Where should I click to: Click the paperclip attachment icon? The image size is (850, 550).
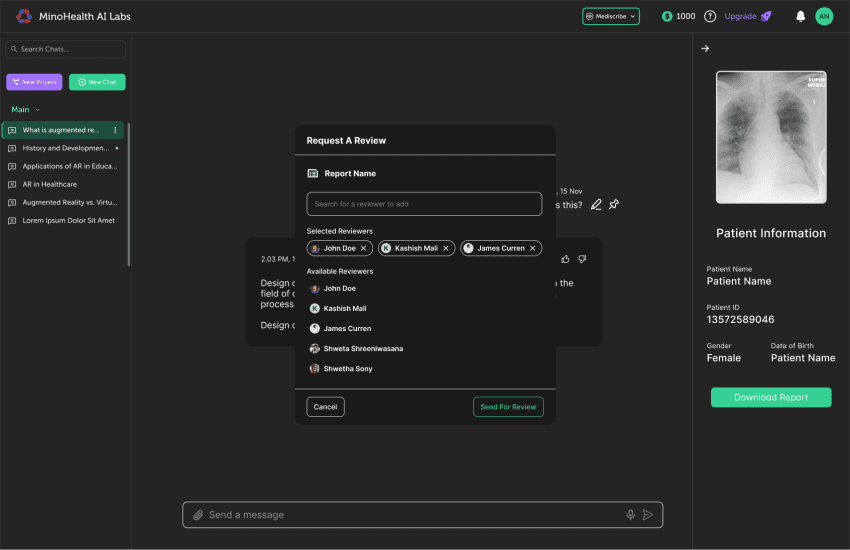pos(198,515)
